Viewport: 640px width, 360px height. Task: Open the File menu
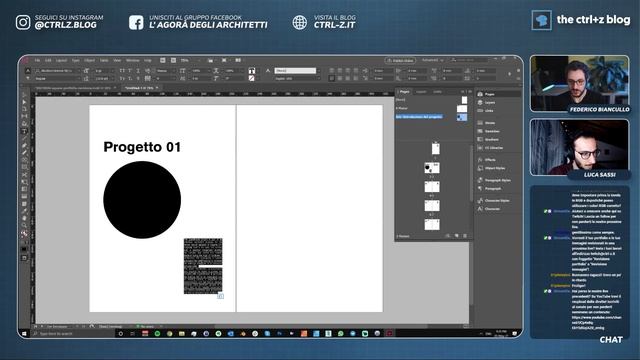(x=37, y=60)
